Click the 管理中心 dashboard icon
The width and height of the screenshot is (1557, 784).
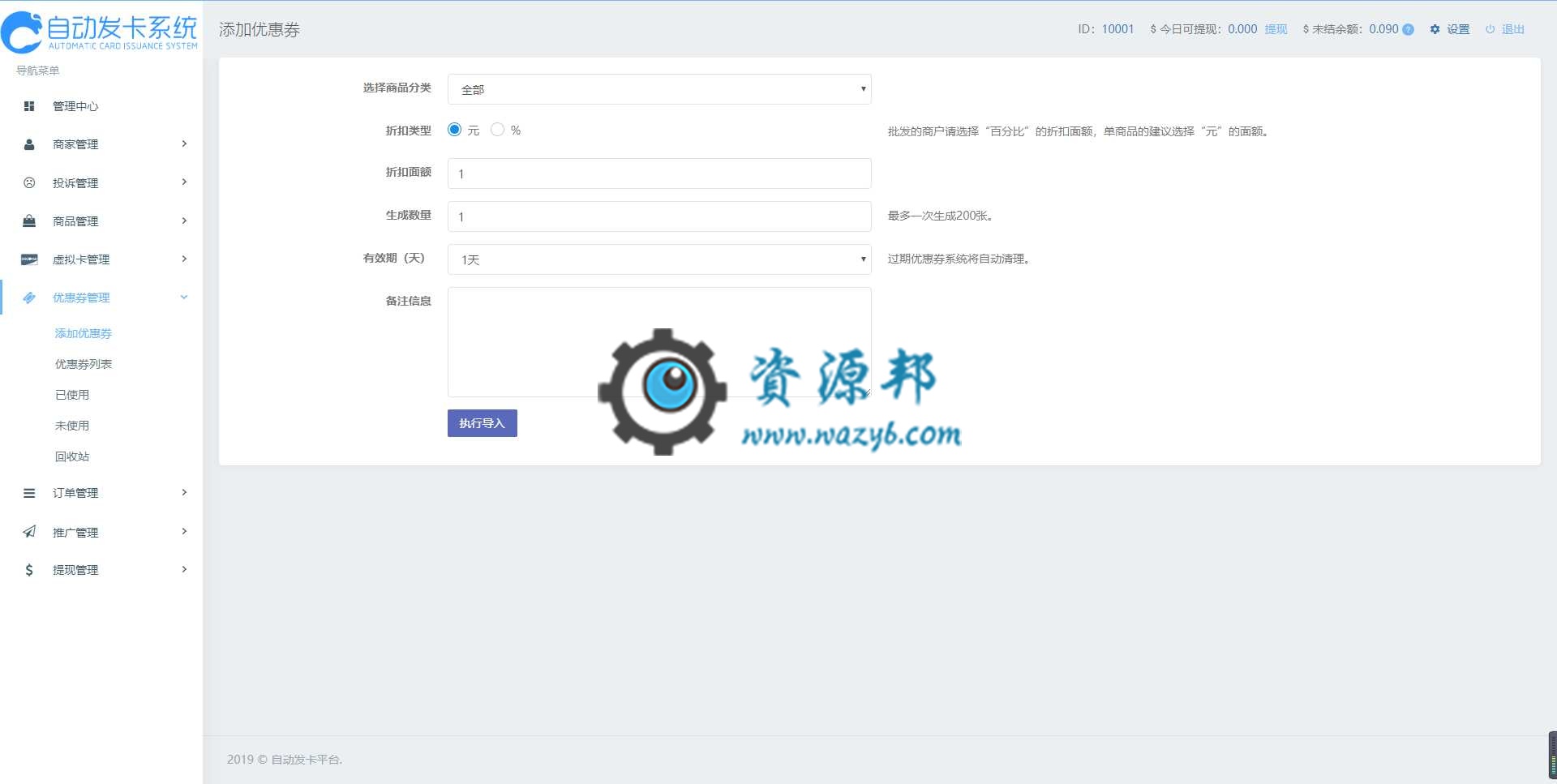click(29, 106)
